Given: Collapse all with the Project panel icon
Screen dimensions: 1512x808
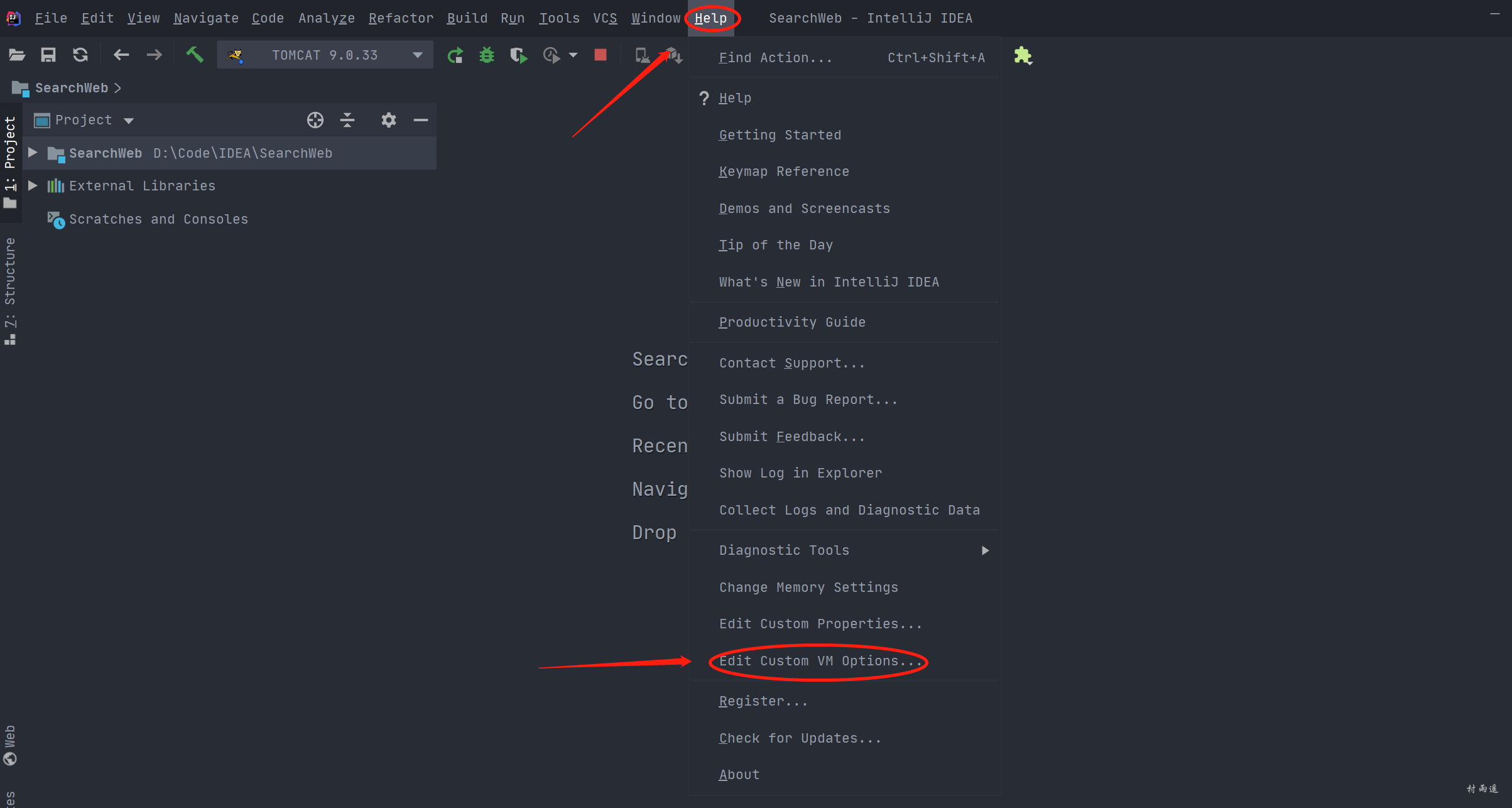Looking at the screenshot, I should pyautogui.click(x=347, y=120).
